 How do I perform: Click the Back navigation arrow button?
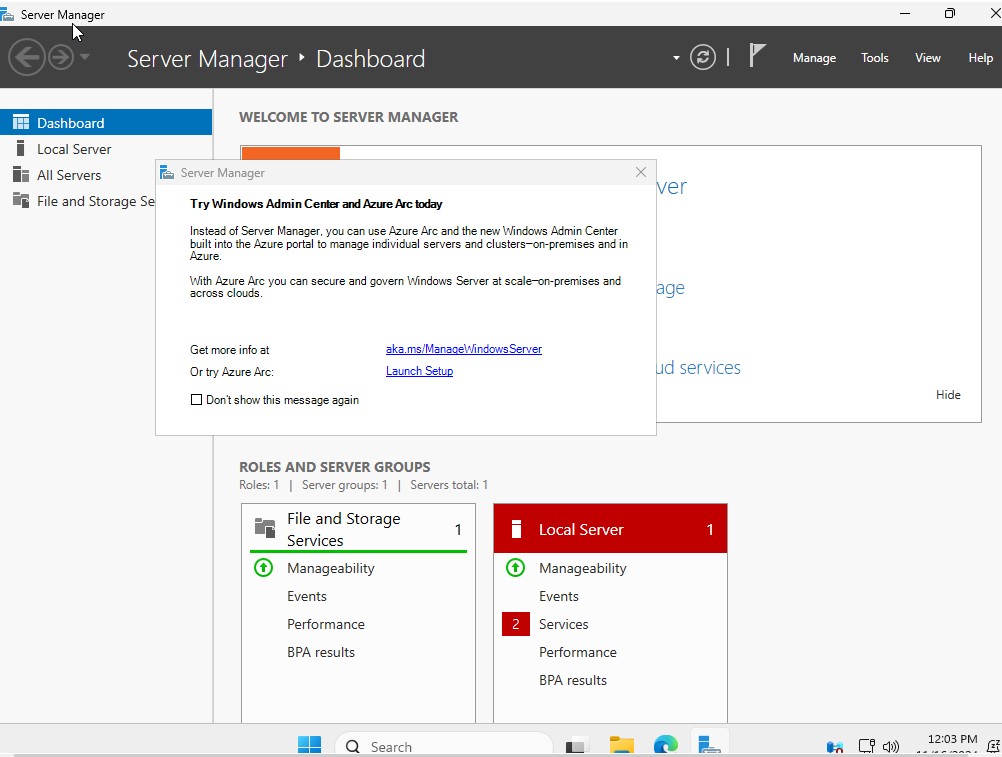point(26,58)
